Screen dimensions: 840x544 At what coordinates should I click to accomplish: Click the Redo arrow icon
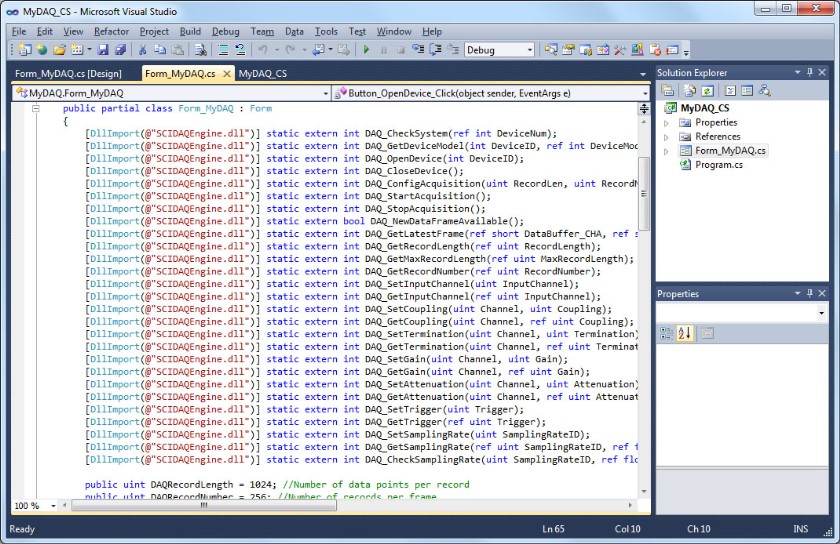click(x=290, y=50)
